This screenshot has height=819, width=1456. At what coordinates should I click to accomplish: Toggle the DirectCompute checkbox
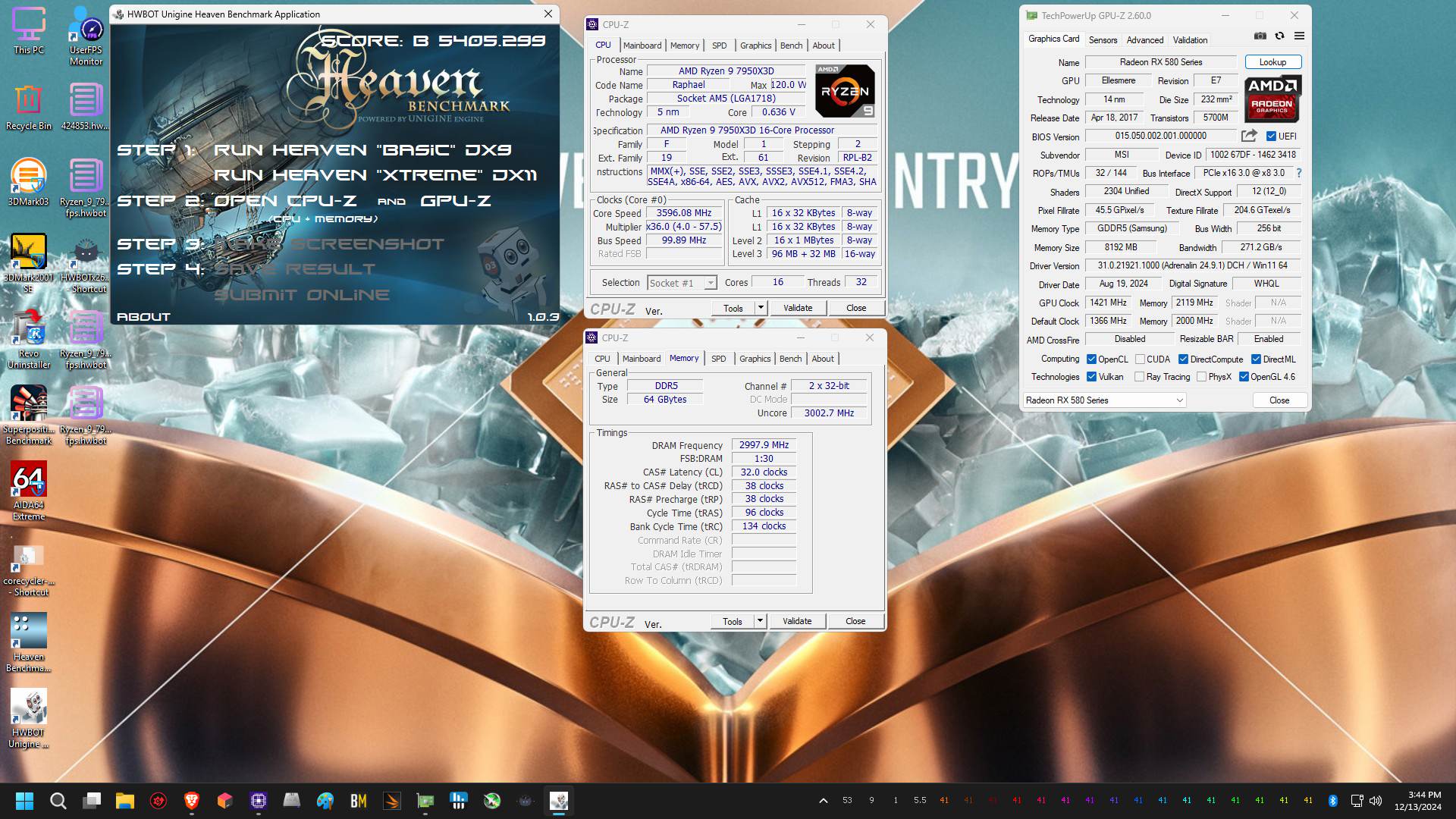[1183, 359]
